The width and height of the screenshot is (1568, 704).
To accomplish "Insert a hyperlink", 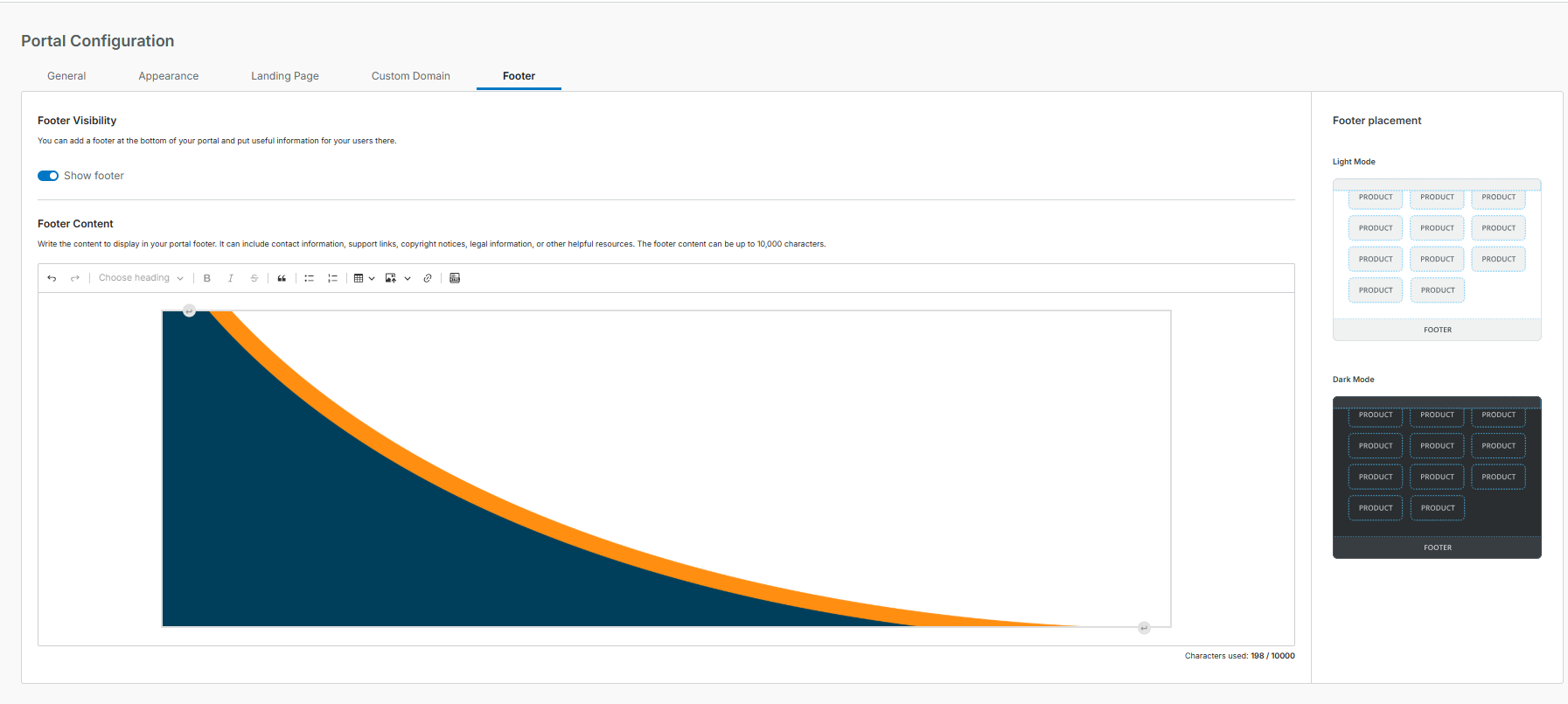I will click(428, 278).
